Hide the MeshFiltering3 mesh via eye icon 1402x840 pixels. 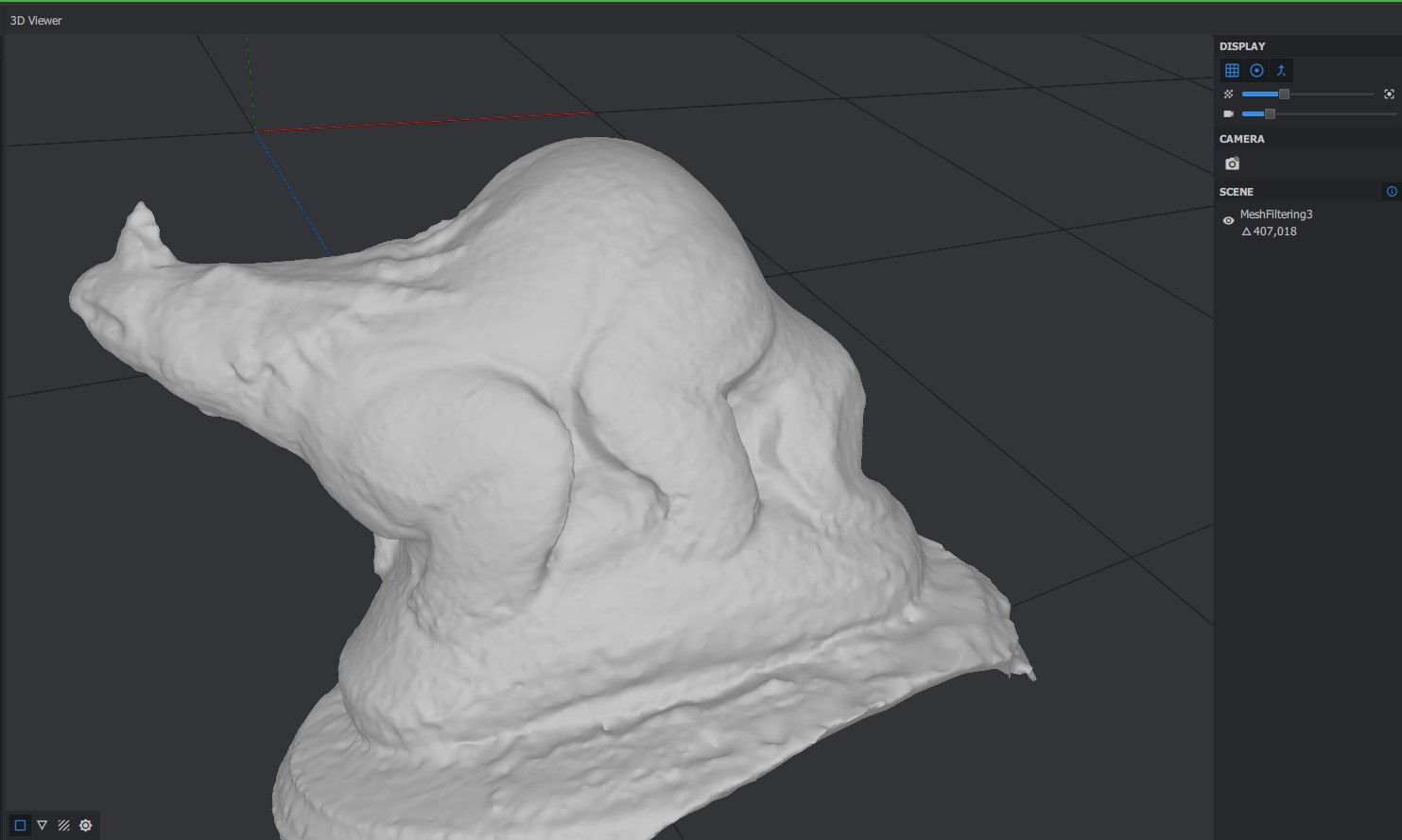pyautogui.click(x=1228, y=221)
